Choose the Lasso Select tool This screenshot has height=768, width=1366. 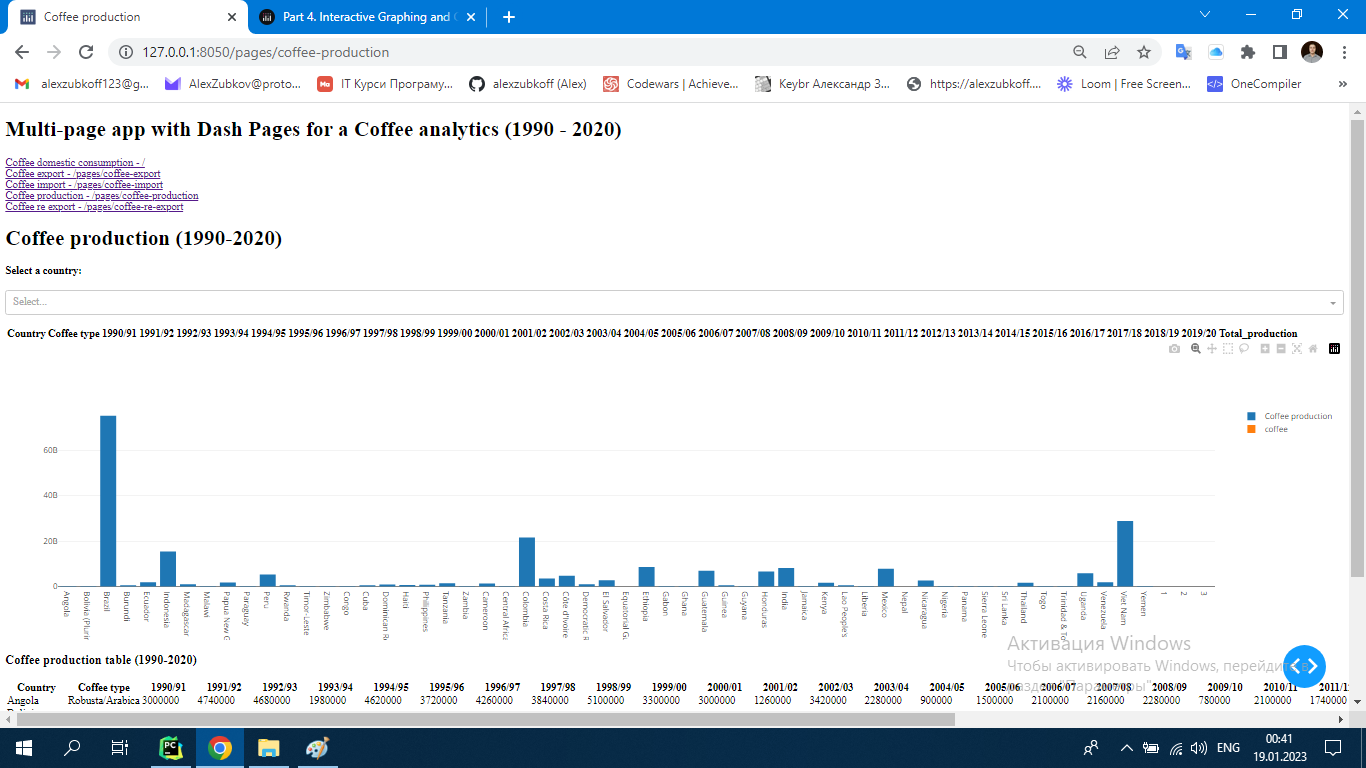(x=1244, y=349)
